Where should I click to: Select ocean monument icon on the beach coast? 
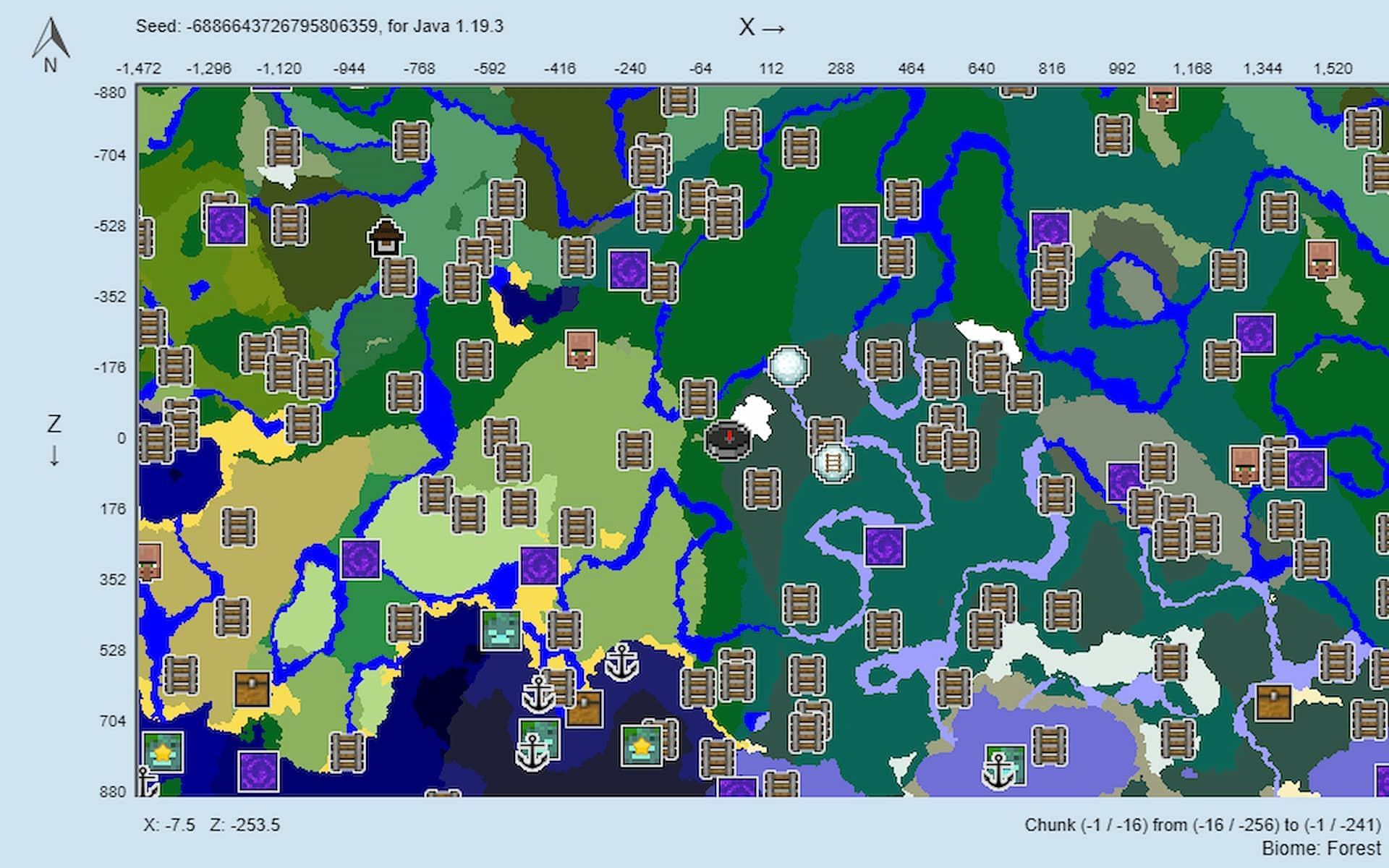pyautogui.click(x=501, y=629)
